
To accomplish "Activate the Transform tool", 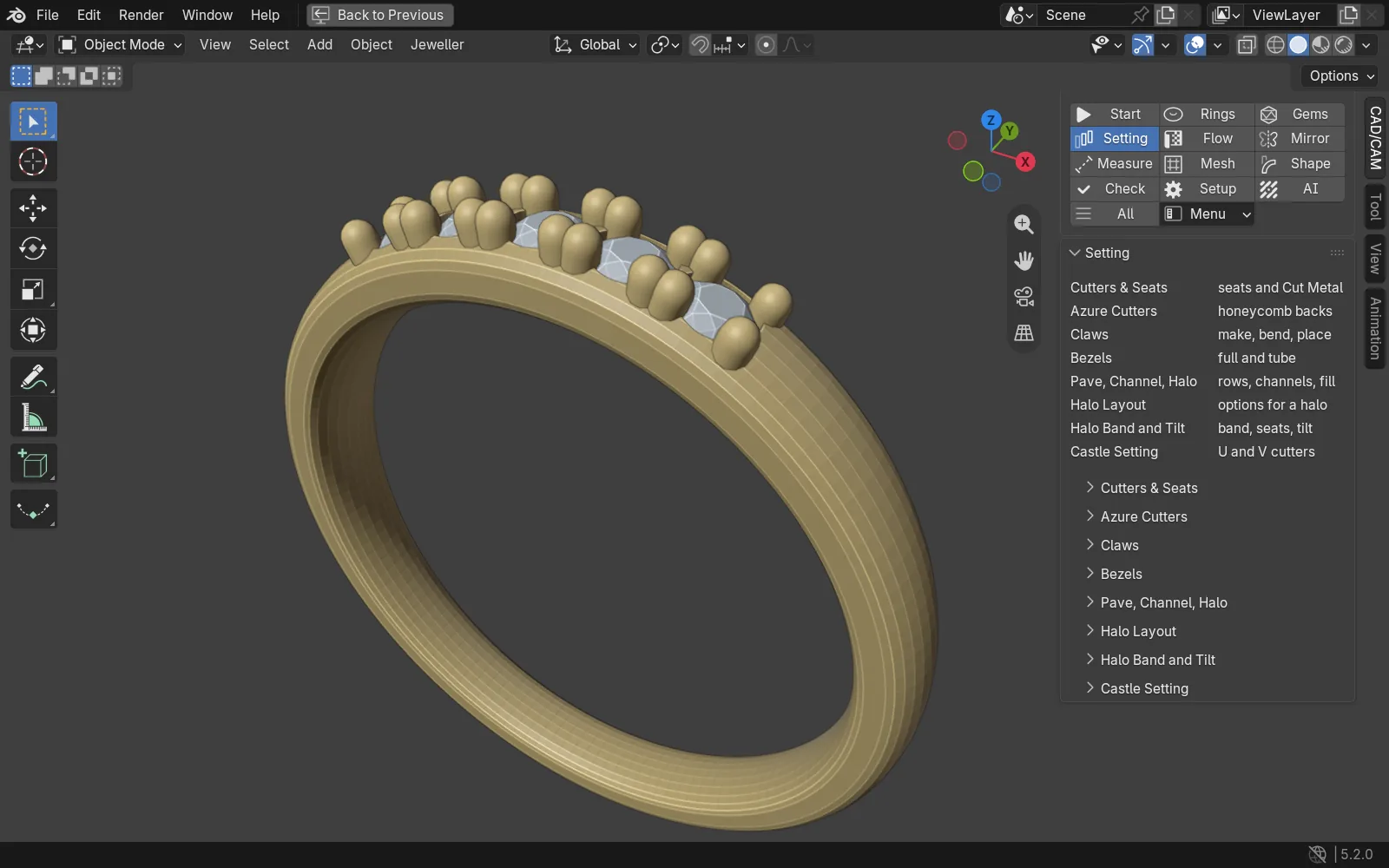I will 33,331.
